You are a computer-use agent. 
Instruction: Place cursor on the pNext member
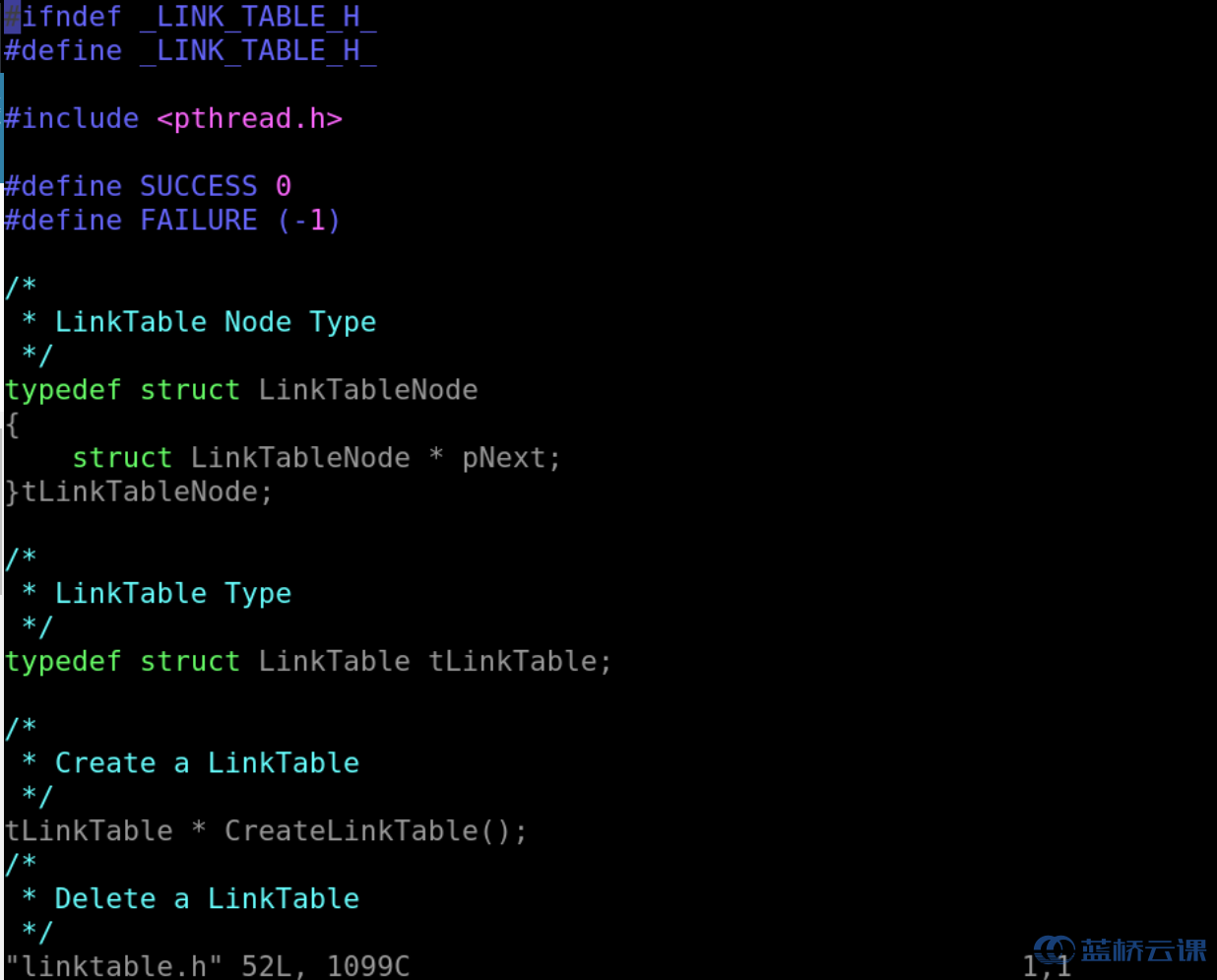503,458
